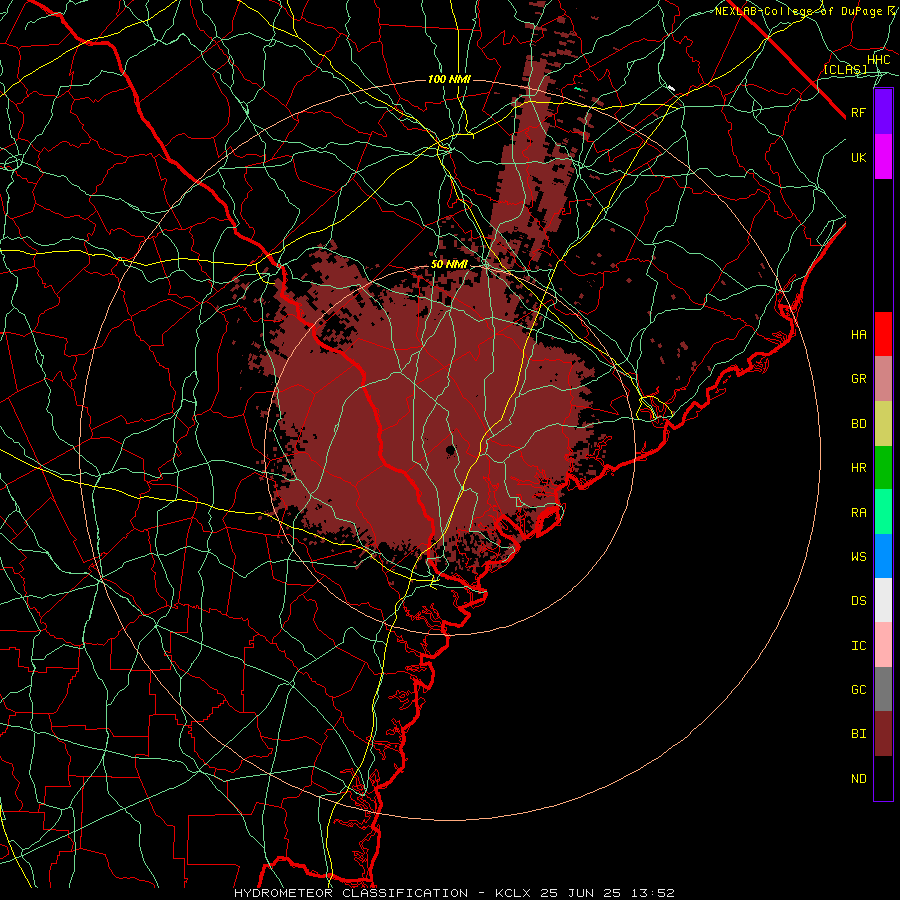This screenshot has height=900, width=900.
Task: Click the HHC product label
Action: tap(879, 60)
